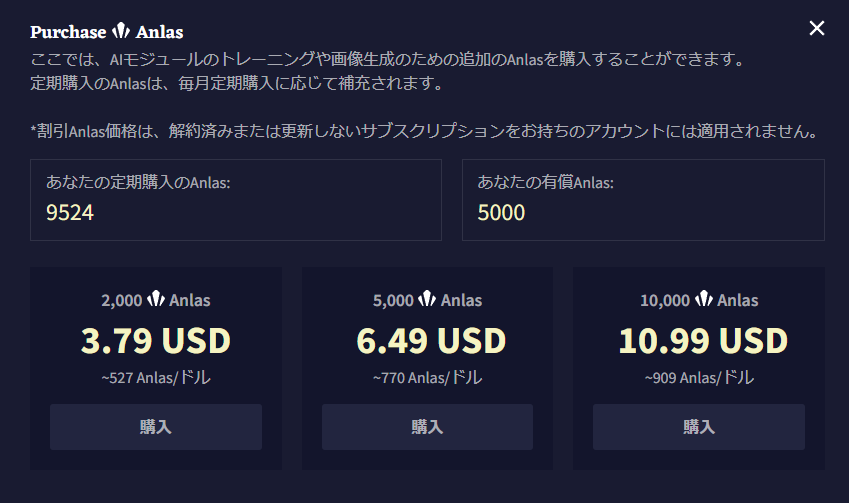This screenshot has width=849, height=503.
Task: Select the 10.99 USD price text
Action: 703,341
